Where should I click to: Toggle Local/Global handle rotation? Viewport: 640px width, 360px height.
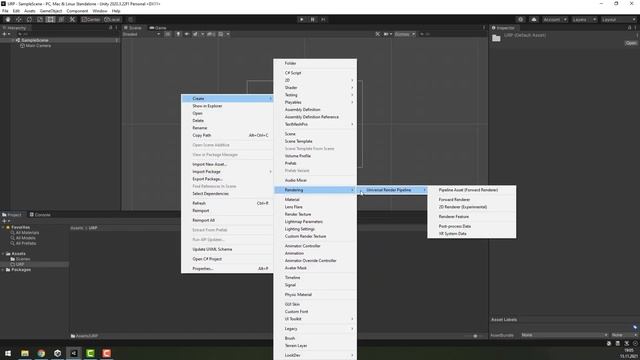click(112, 20)
